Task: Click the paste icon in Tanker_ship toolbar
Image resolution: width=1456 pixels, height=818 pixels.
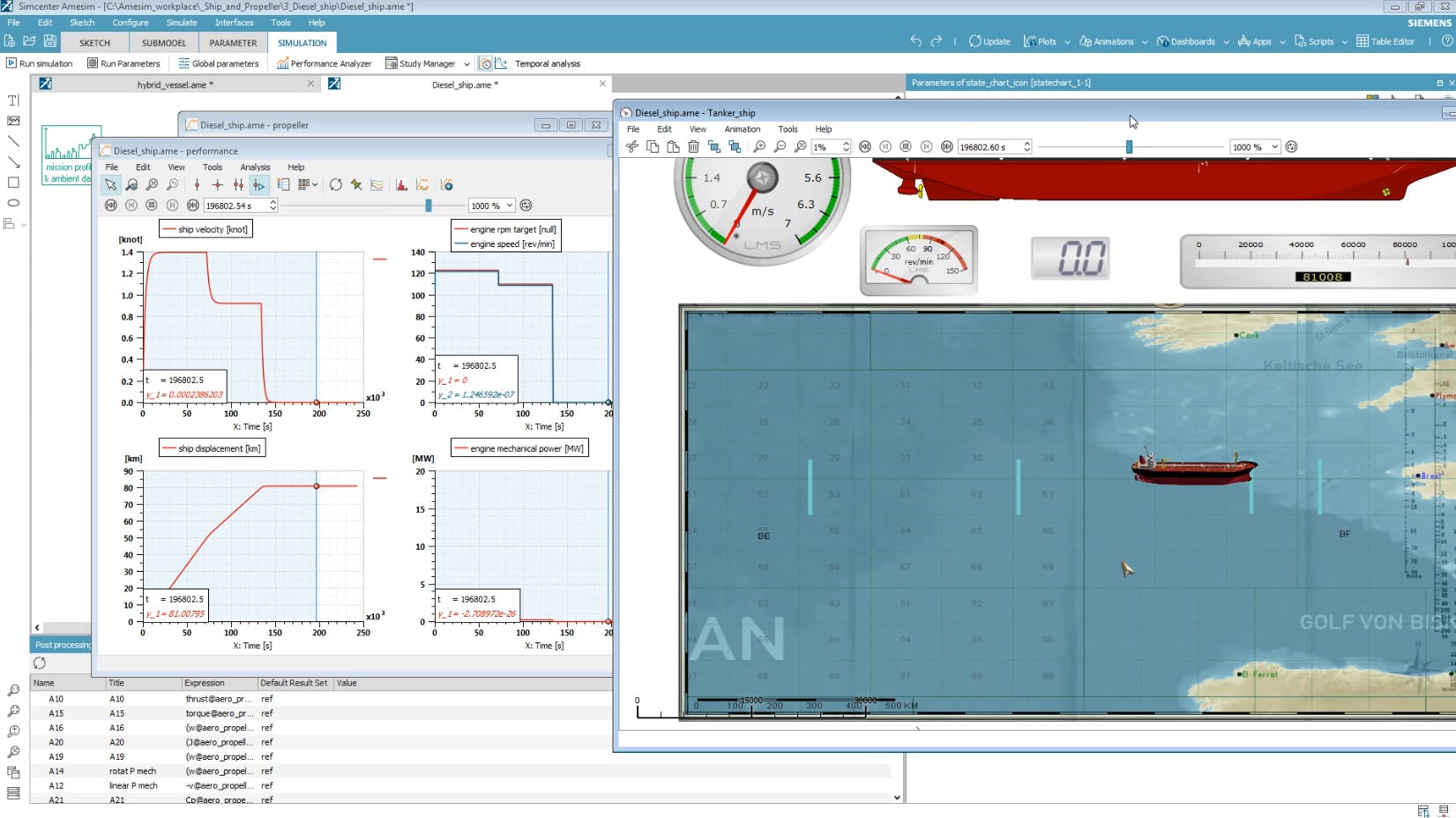Action: point(673,146)
